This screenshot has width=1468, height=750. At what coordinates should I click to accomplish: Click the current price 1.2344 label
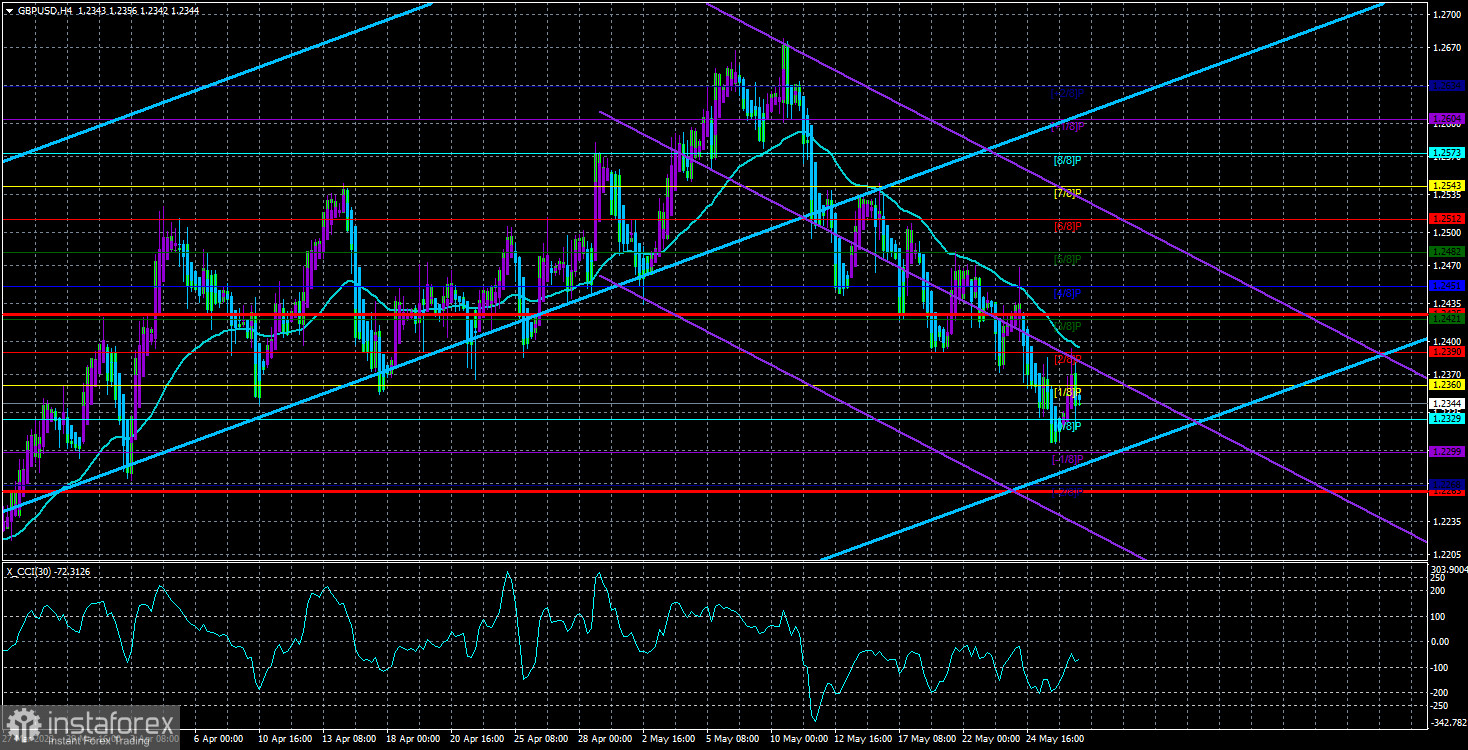pos(1447,404)
